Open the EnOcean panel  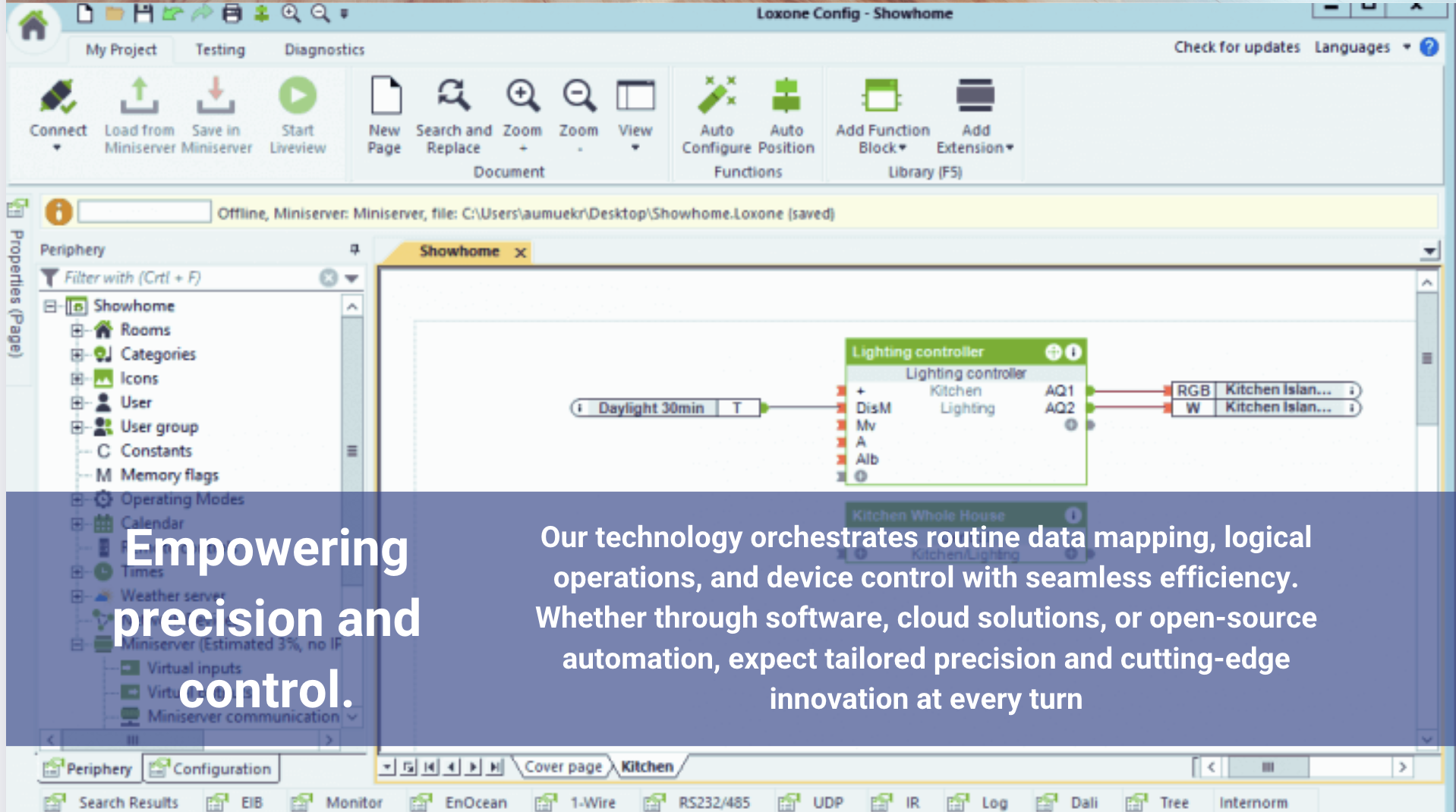pyautogui.click(x=458, y=802)
